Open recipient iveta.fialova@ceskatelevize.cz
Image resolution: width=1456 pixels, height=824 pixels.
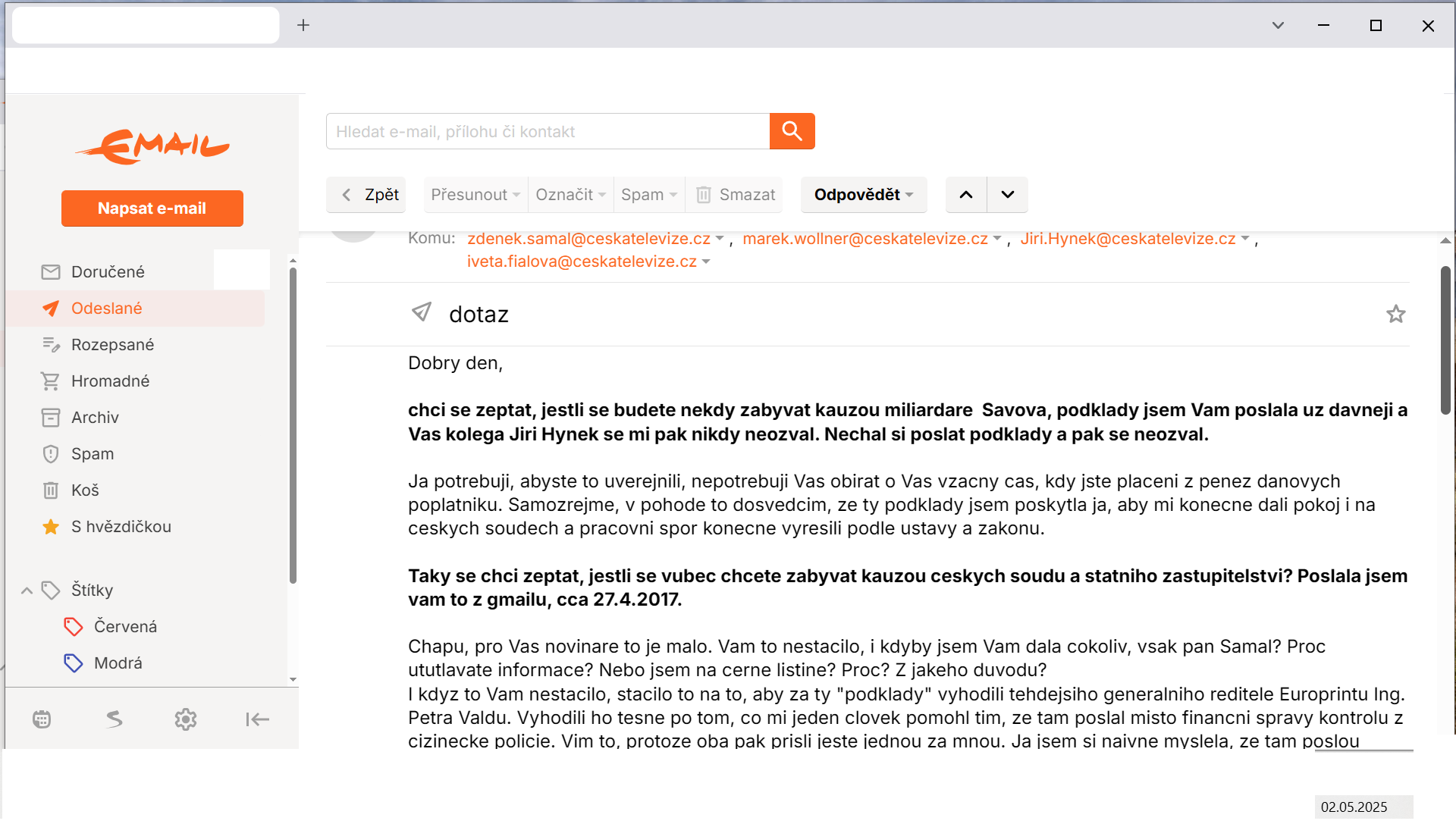(x=582, y=261)
